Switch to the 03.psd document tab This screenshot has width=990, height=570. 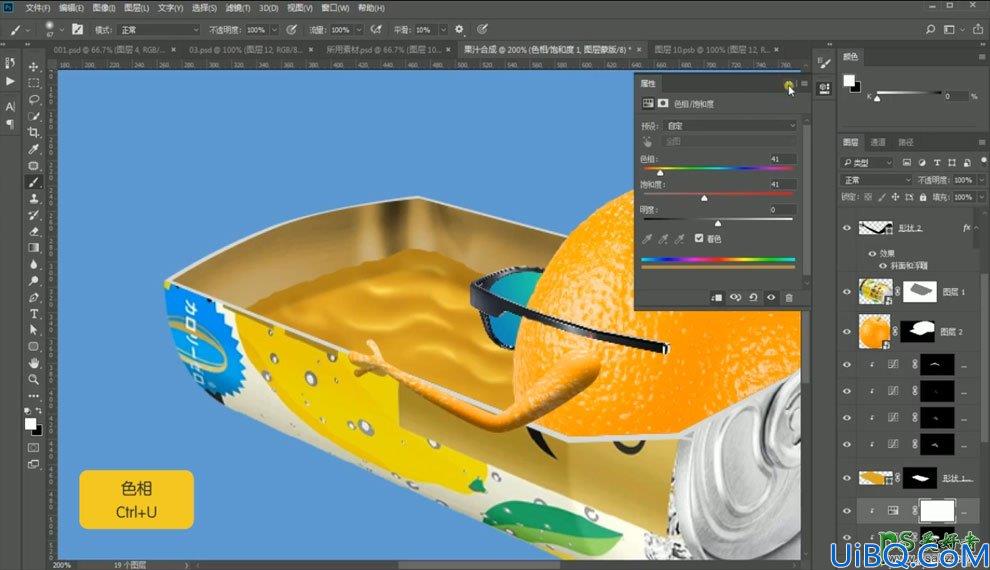point(246,49)
